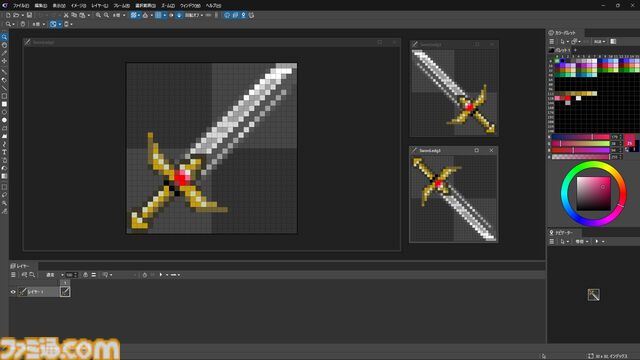Toggle the highlighted grid lines icon in top toolbar
The image size is (640, 360).
(158, 15)
